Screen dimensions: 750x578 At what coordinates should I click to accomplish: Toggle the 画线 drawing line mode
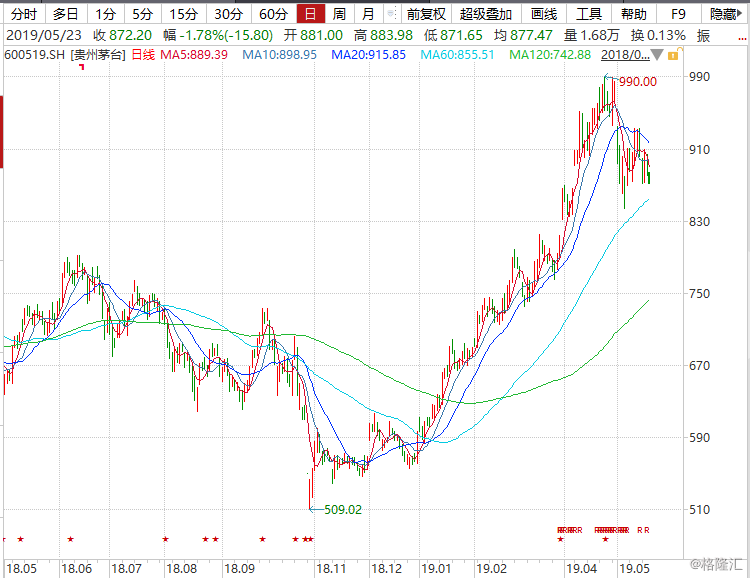coord(544,14)
